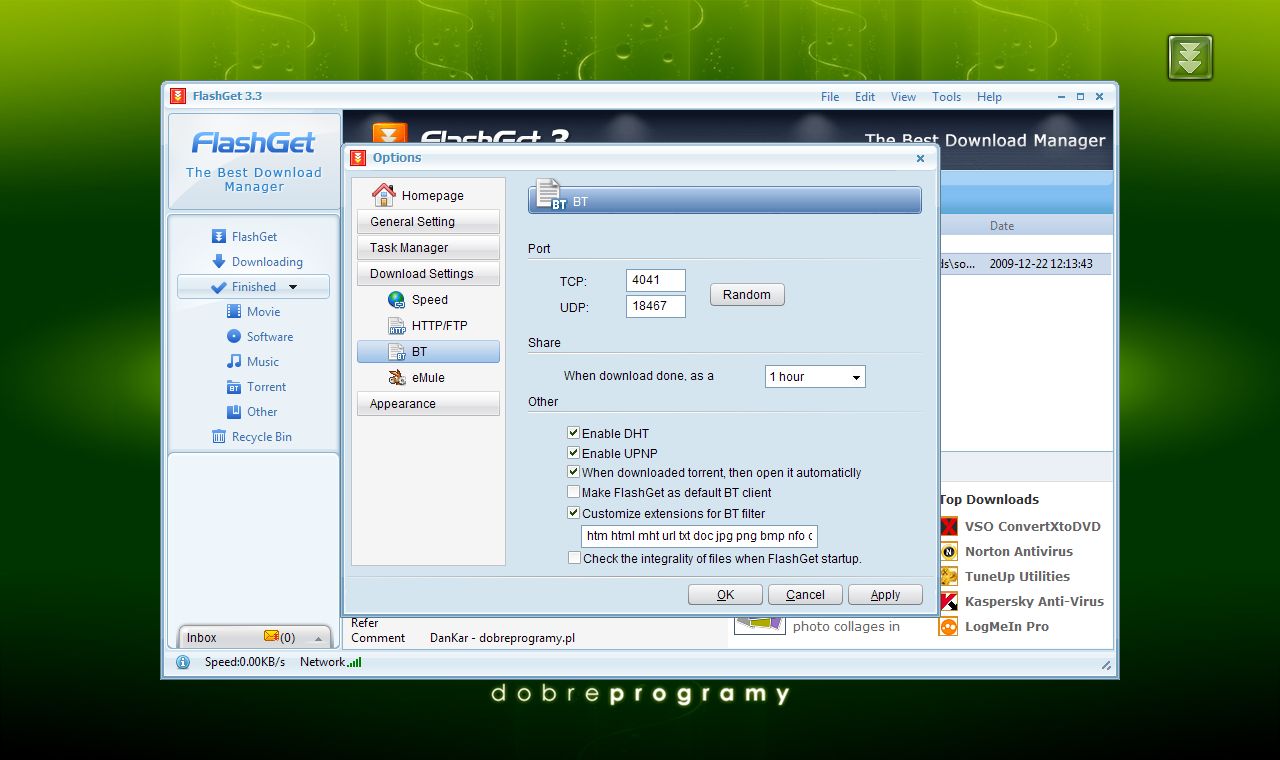1280x760 pixels.
Task: Expand the Inbox panel arrow
Action: [x=319, y=638]
